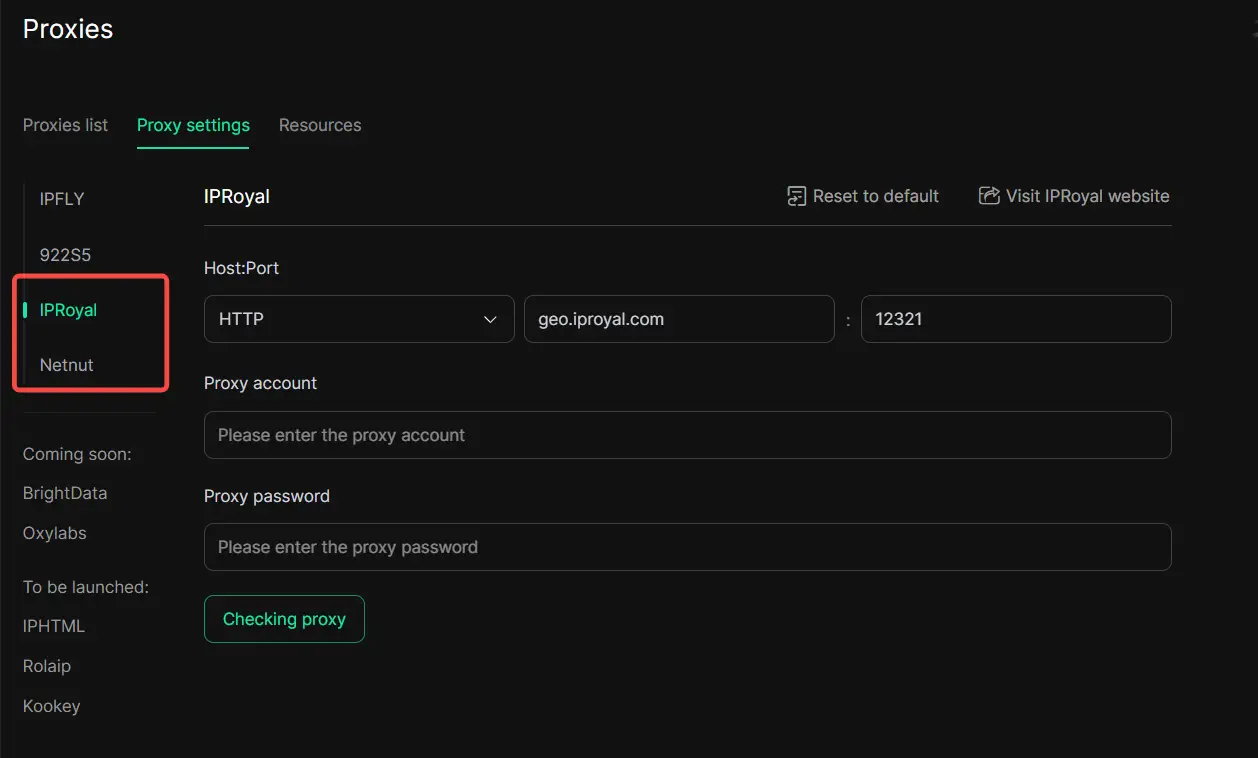Click the Visit IPRoyal website share icon
Screen dimensions: 1258x758
pyautogui.click(x=989, y=196)
